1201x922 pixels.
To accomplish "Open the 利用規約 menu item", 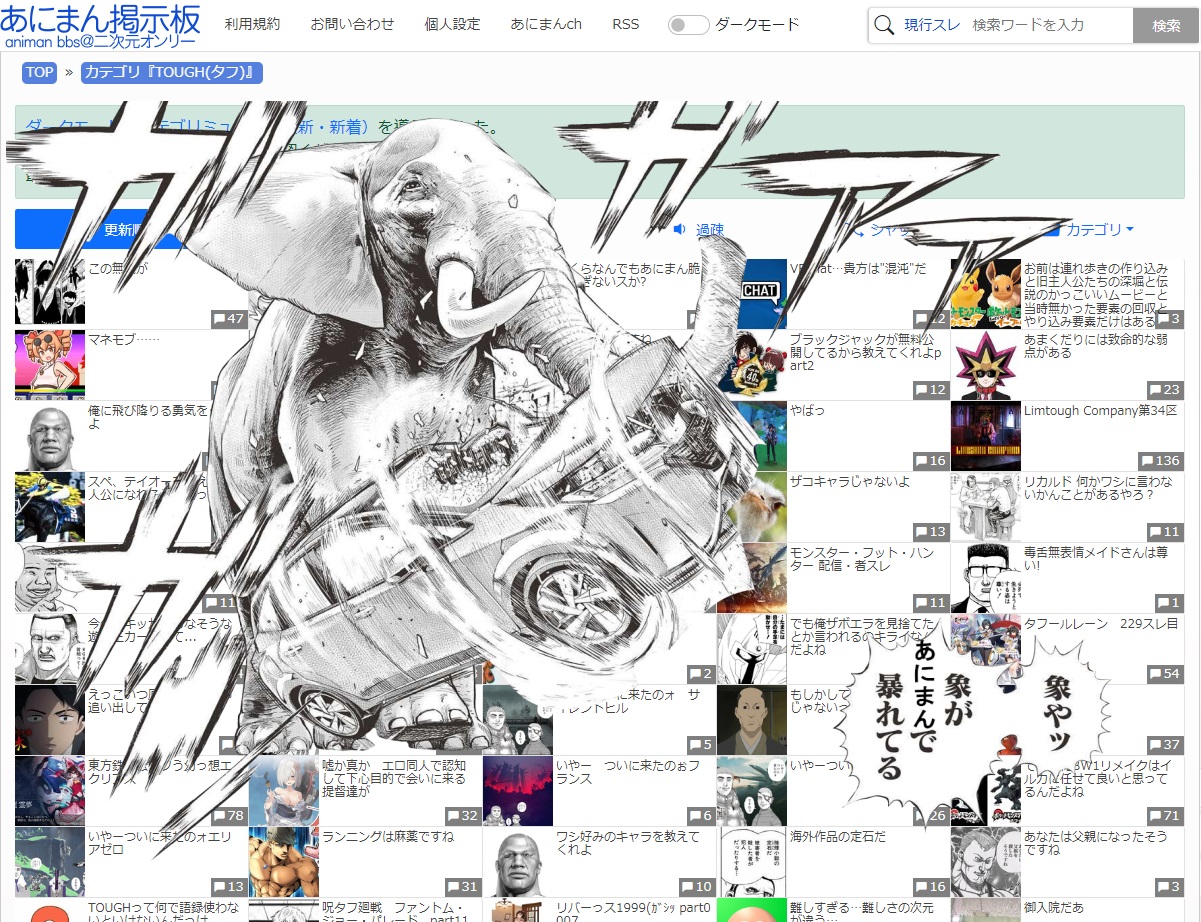I will (252, 24).
